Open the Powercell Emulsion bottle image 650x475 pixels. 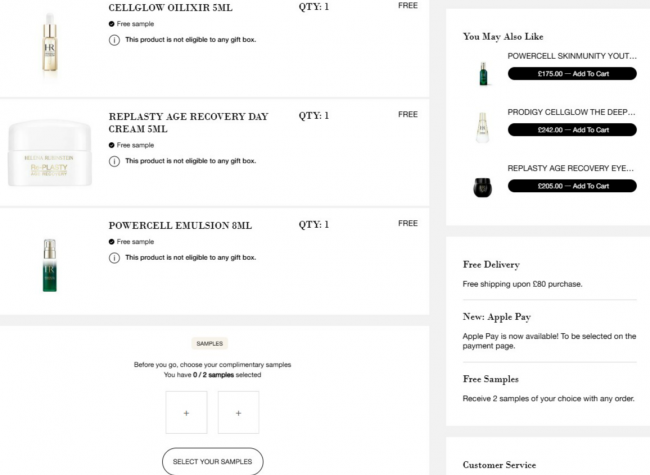(x=50, y=265)
